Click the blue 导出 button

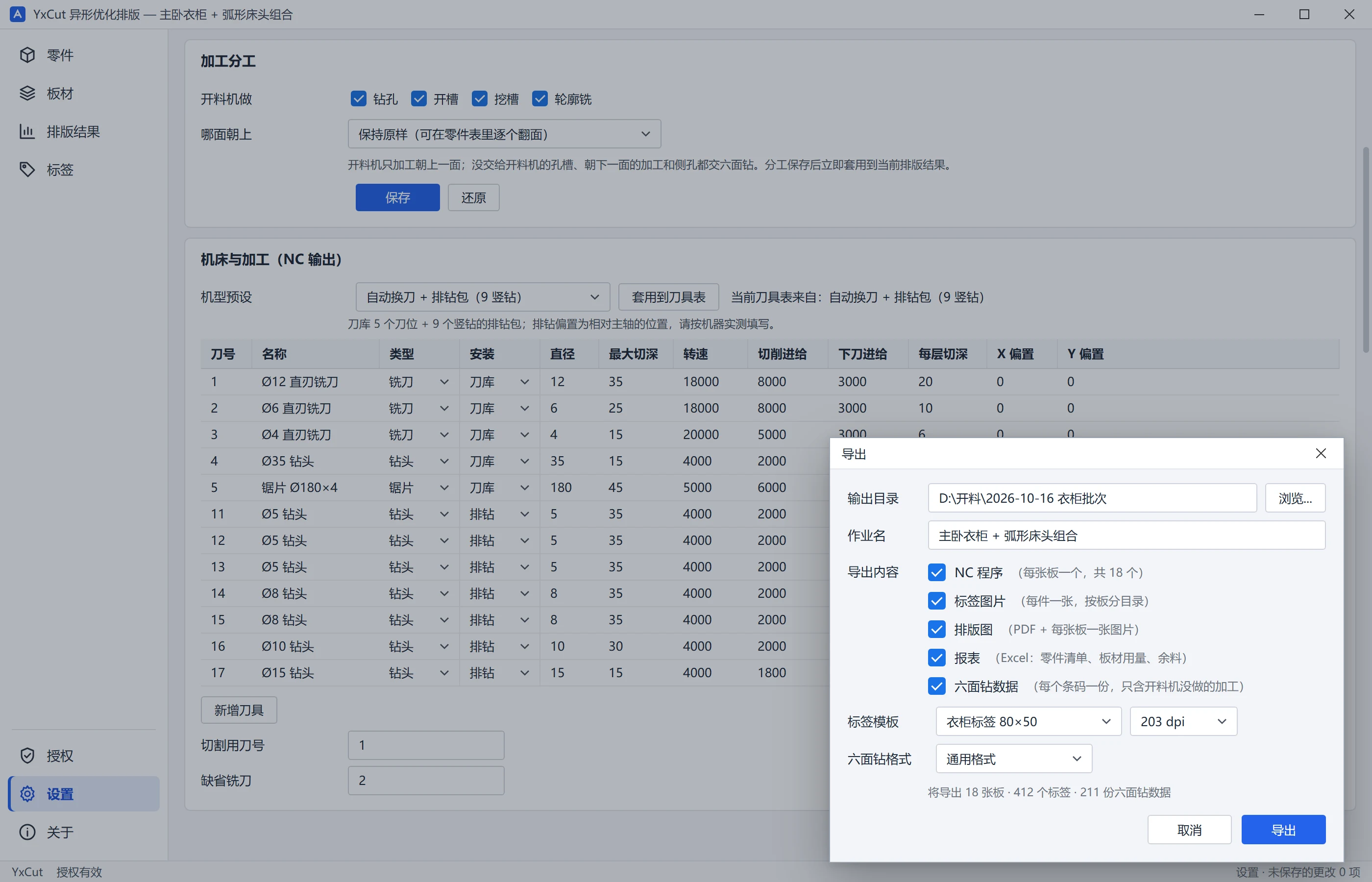click(1283, 830)
